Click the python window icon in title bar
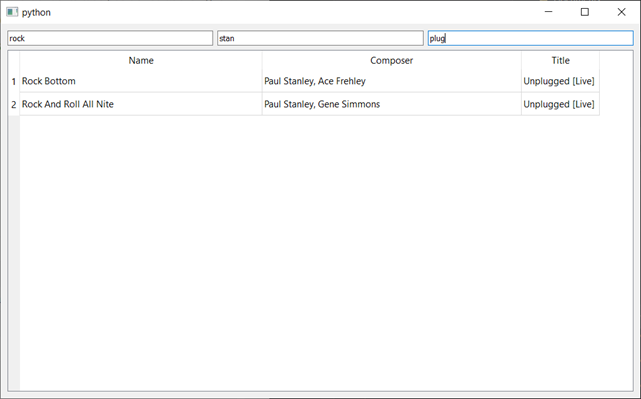 coord(12,12)
